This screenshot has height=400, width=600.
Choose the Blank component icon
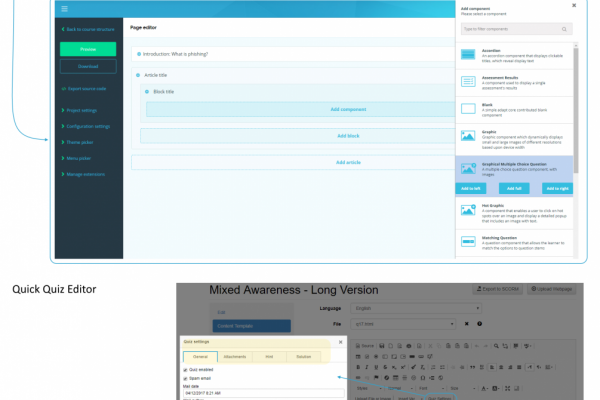(468, 108)
